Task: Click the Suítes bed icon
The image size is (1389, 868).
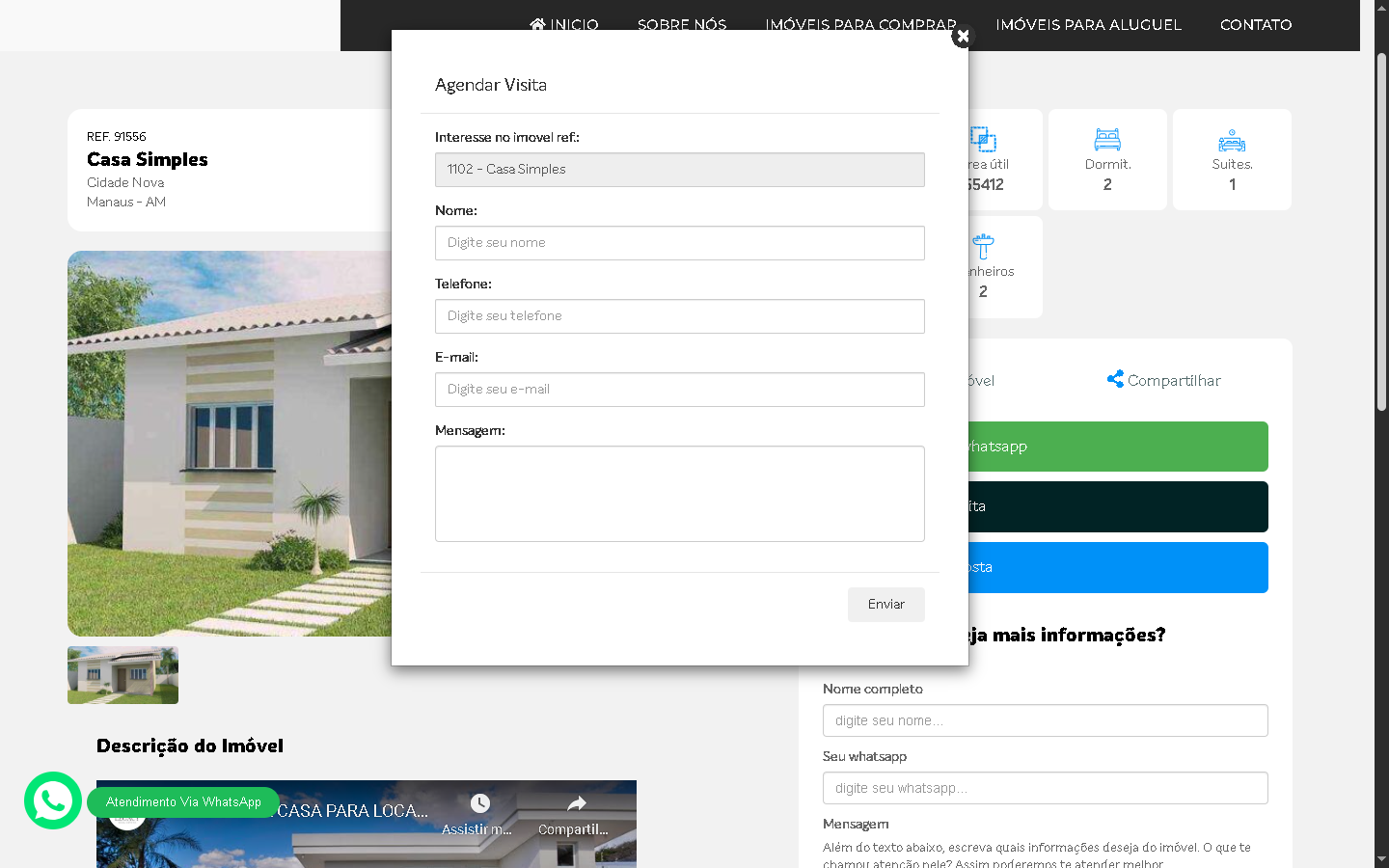Action: coord(1232,141)
